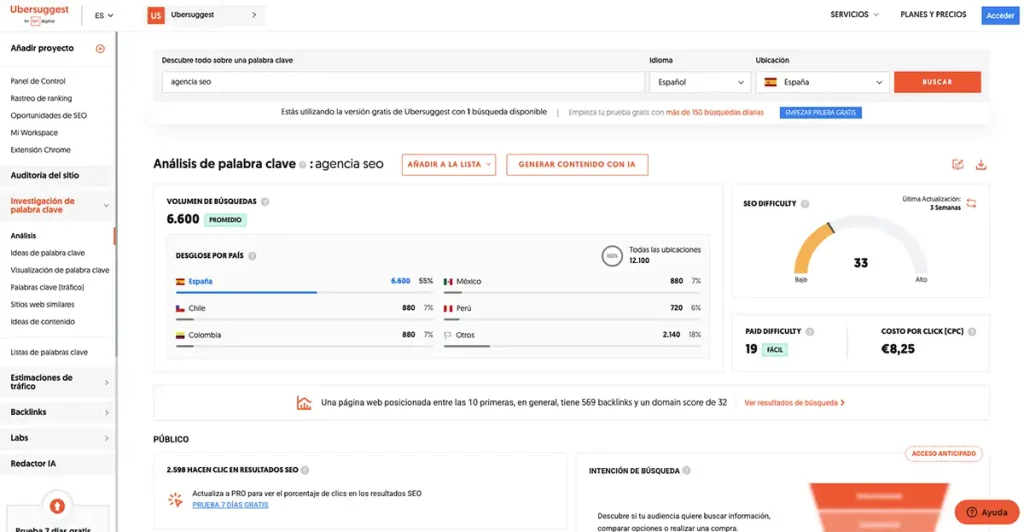Image resolution: width=1024 pixels, height=532 pixels.
Task: Go to Panel de Control
Action: (38, 81)
